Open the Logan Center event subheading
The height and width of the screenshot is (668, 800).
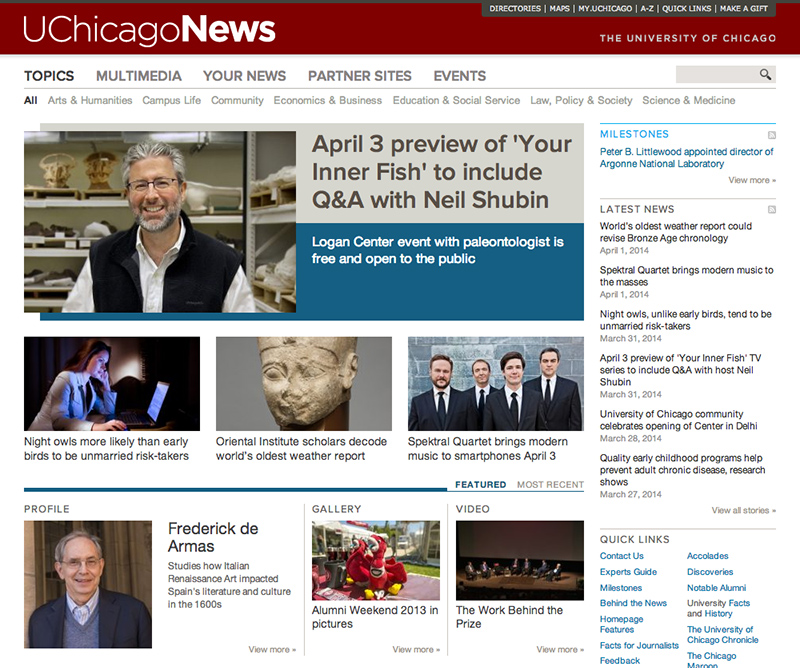pos(438,250)
